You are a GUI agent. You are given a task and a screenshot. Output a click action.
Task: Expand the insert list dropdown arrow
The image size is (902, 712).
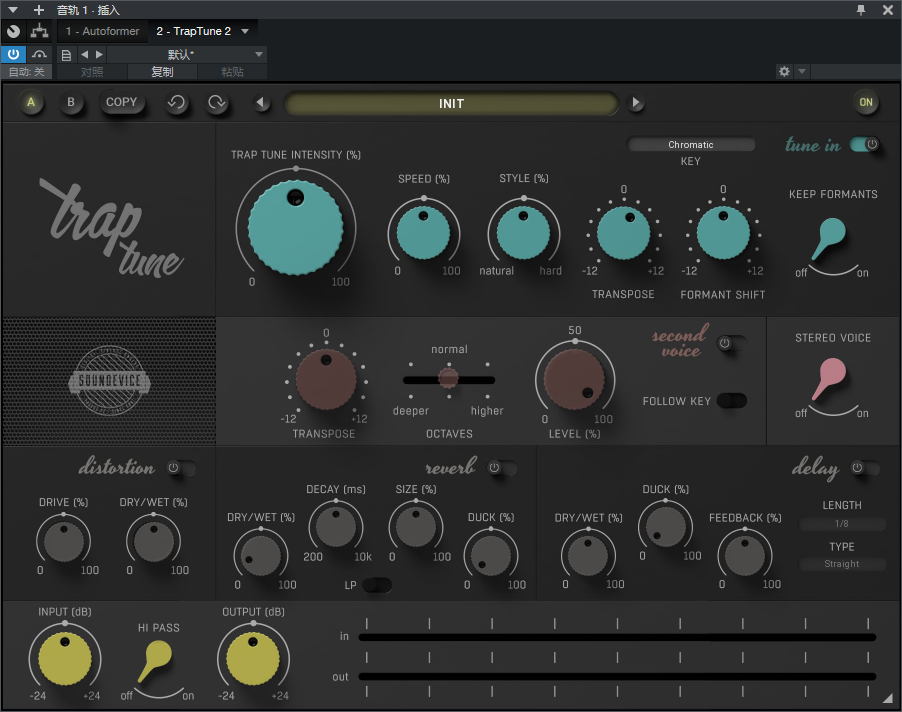(x=245, y=31)
